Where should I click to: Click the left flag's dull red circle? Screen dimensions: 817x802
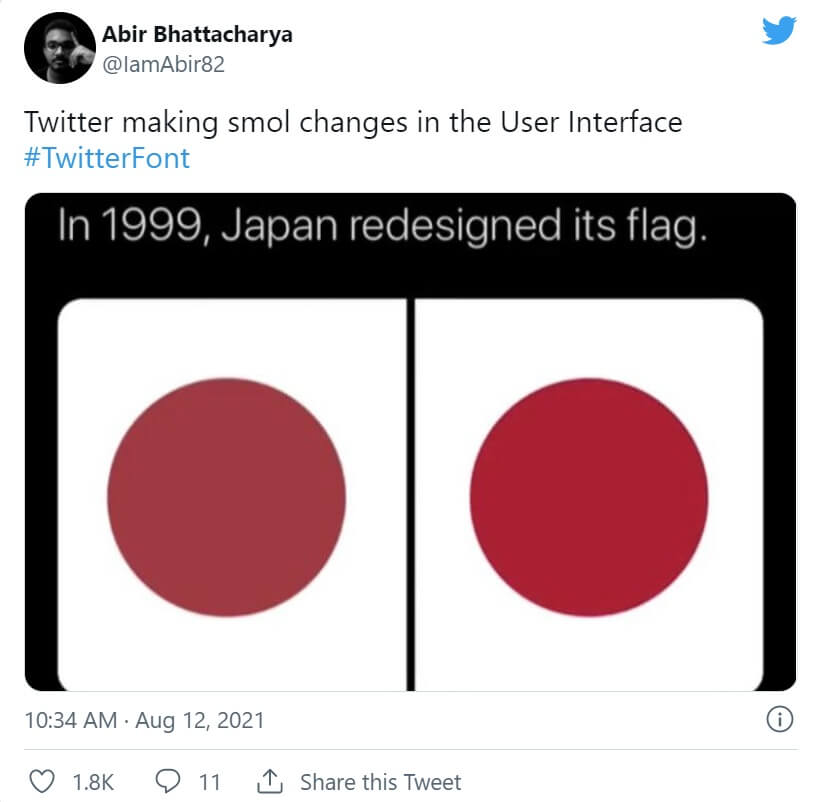click(226, 496)
